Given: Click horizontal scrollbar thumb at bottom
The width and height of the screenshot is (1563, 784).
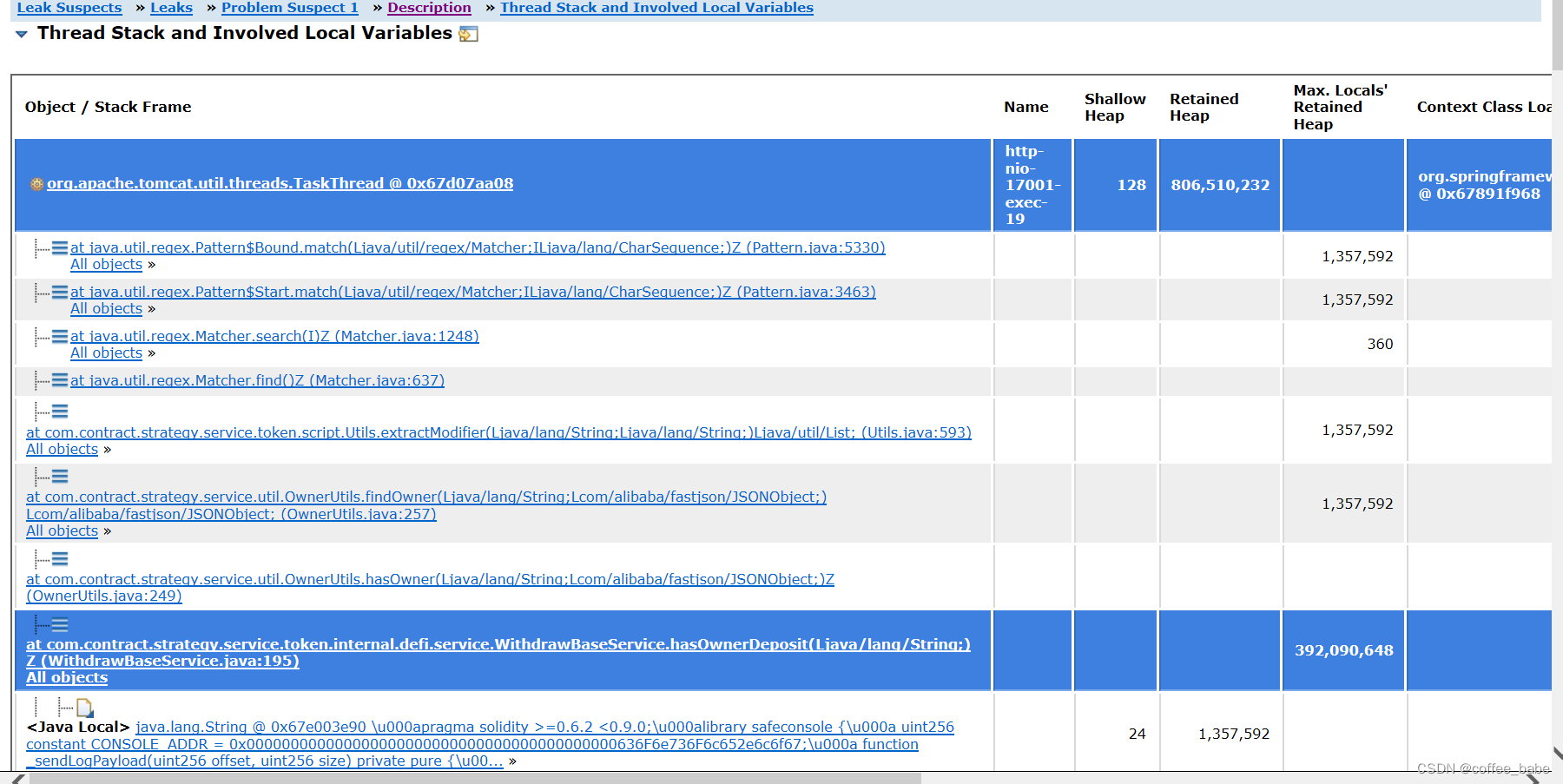Looking at the screenshot, I should (474, 778).
